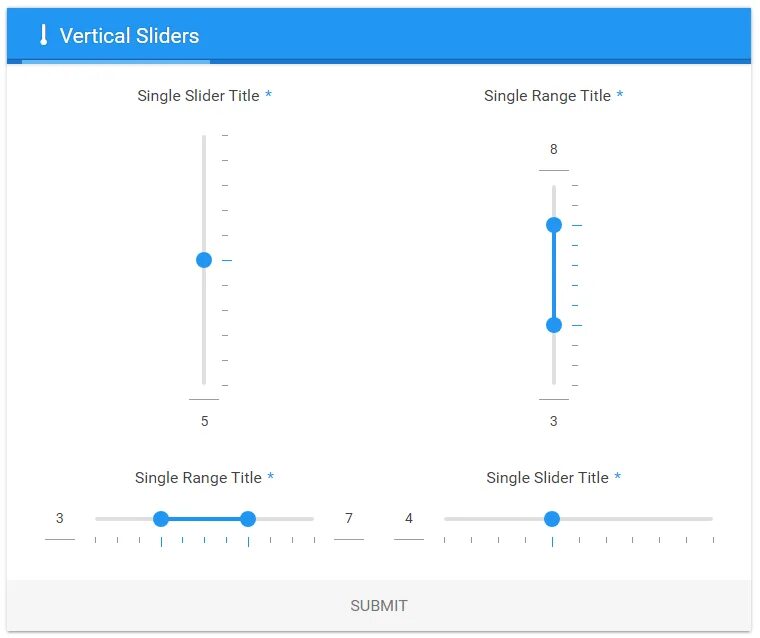
Task: Select the 3 field below the vertical range slider
Action: pos(554,421)
